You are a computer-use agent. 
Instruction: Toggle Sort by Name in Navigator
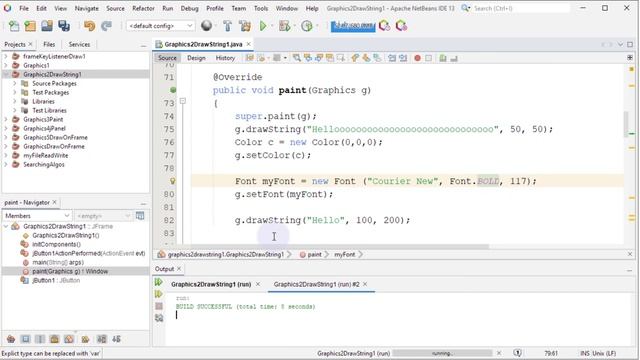point(102,339)
